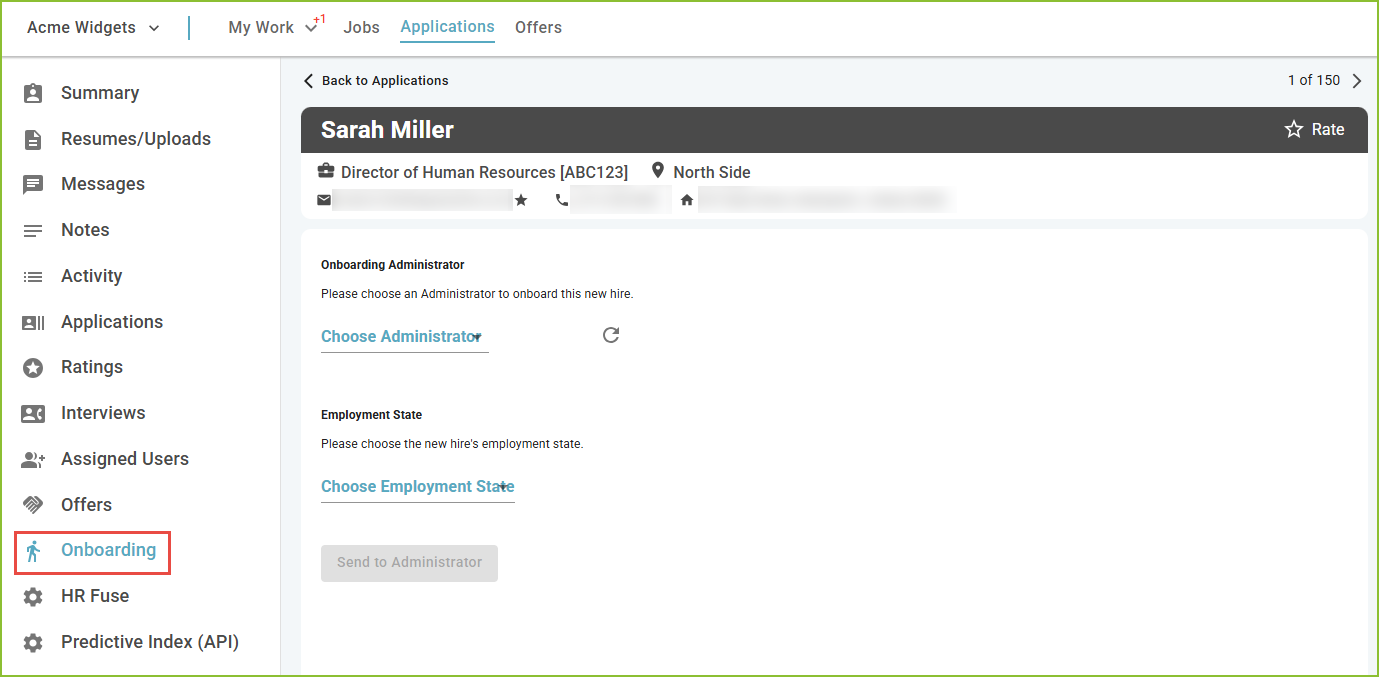
Task: Open Assigned Users in the sidebar
Action: (x=125, y=459)
